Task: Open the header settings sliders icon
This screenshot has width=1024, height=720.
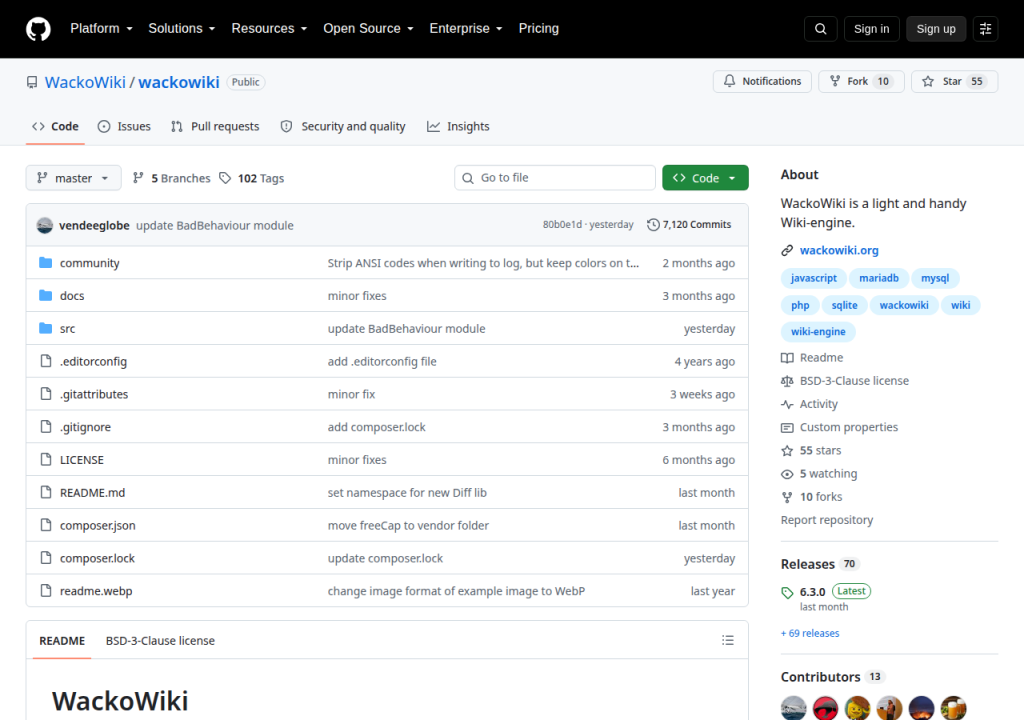Action: click(985, 29)
